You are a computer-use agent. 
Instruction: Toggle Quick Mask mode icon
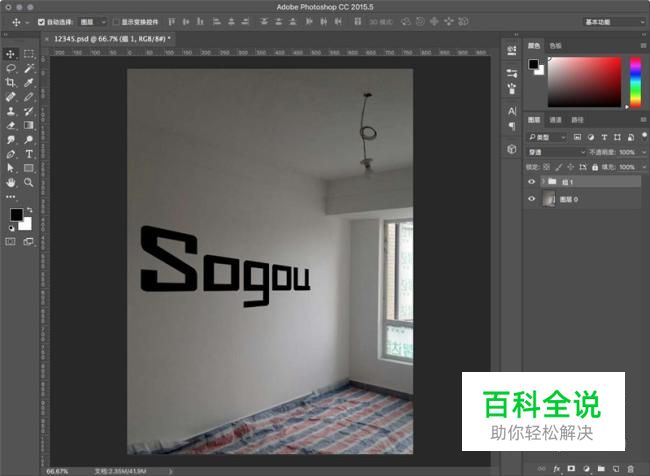coord(10,241)
